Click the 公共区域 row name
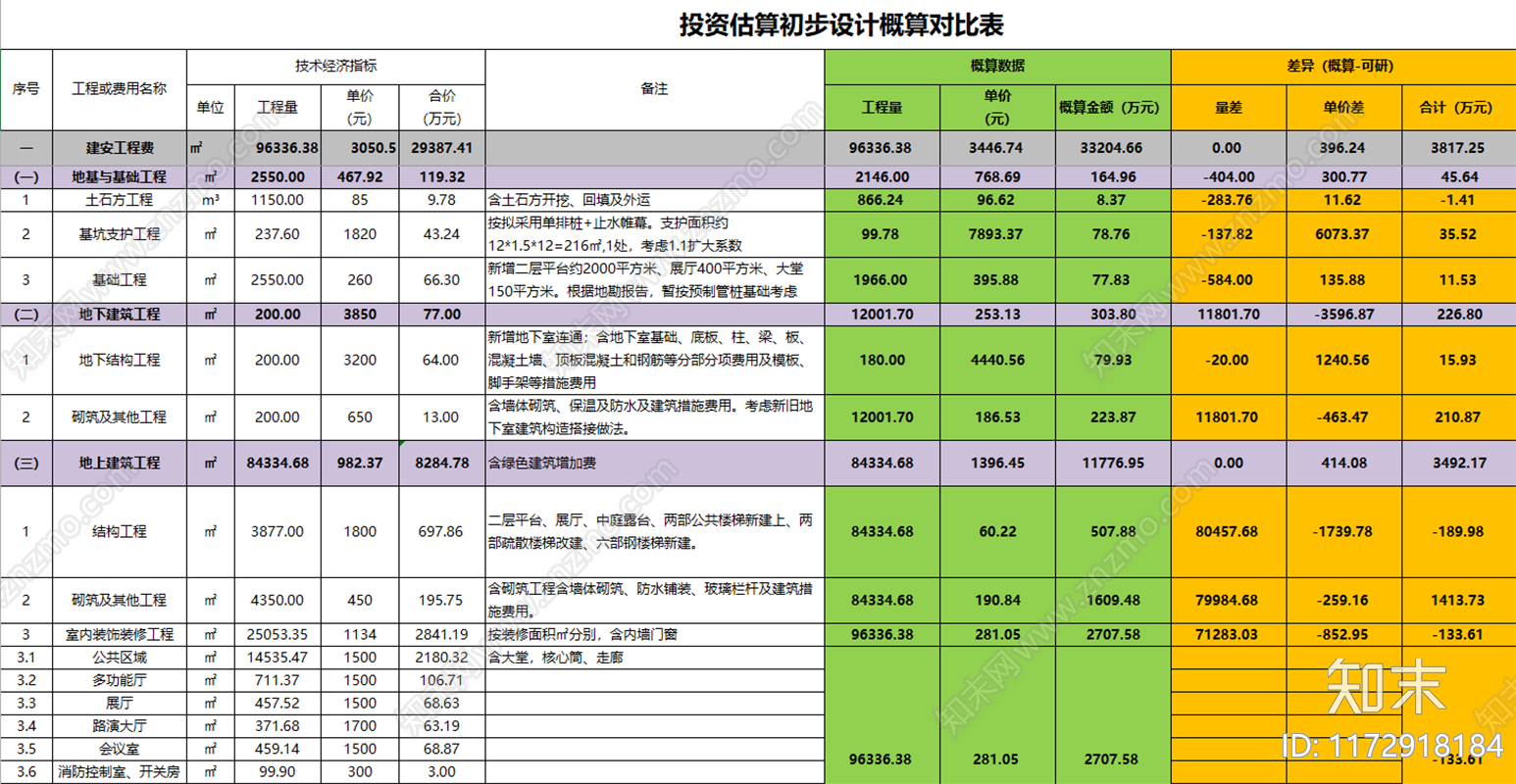The image size is (1516, 784). coord(120,658)
